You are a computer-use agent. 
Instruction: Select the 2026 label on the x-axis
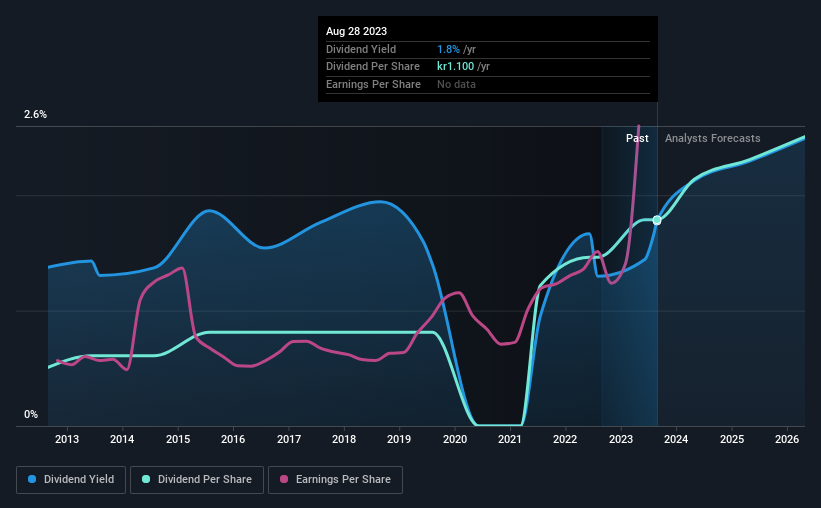[x=786, y=439]
